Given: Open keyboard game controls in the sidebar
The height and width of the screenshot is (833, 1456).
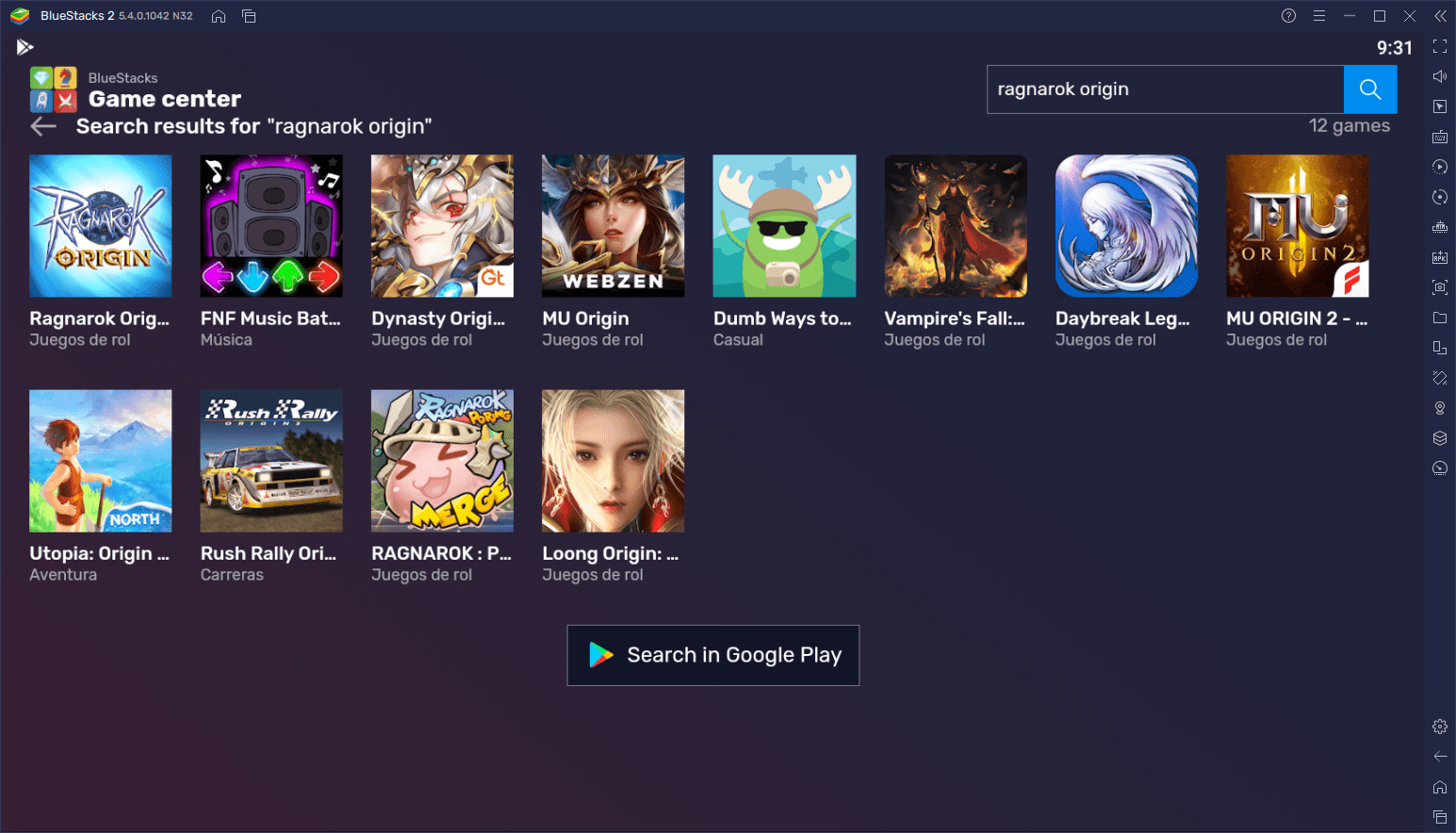Looking at the screenshot, I should click(x=1440, y=137).
